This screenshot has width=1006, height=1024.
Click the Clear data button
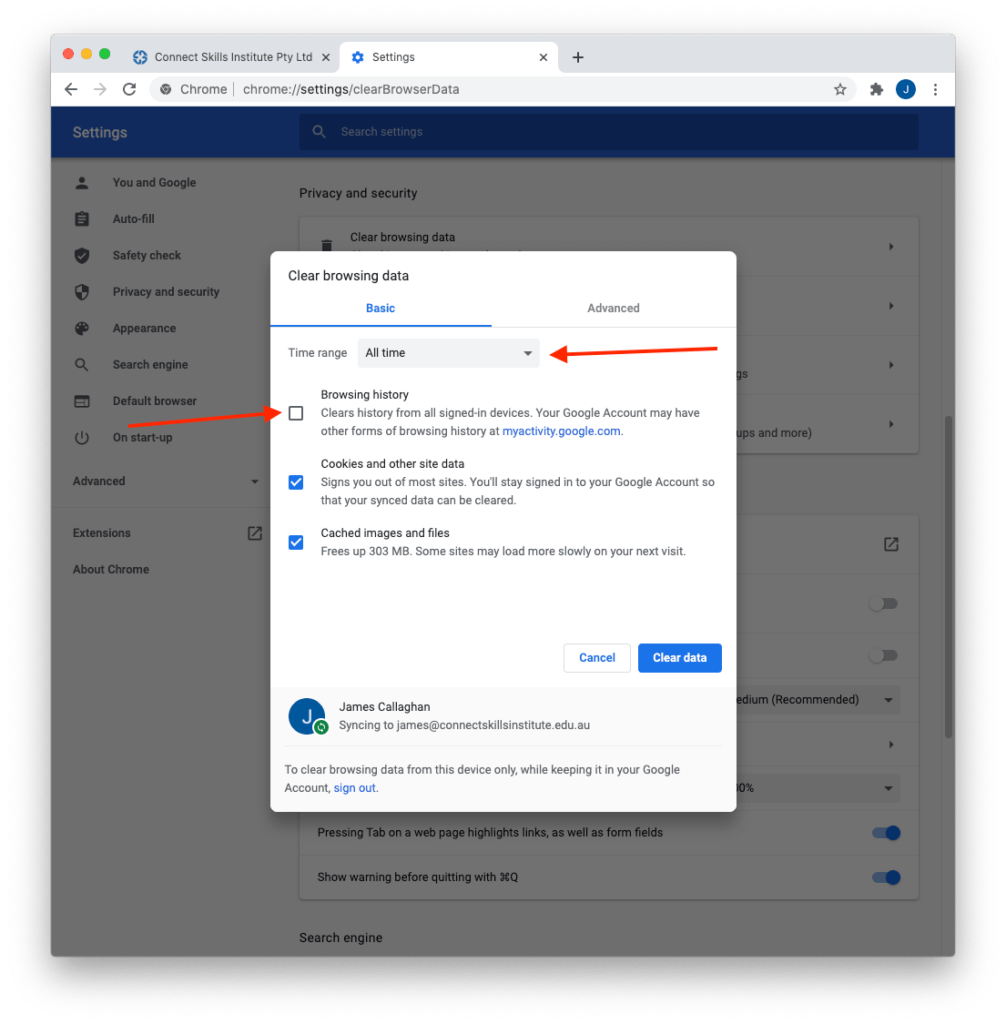[679, 658]
